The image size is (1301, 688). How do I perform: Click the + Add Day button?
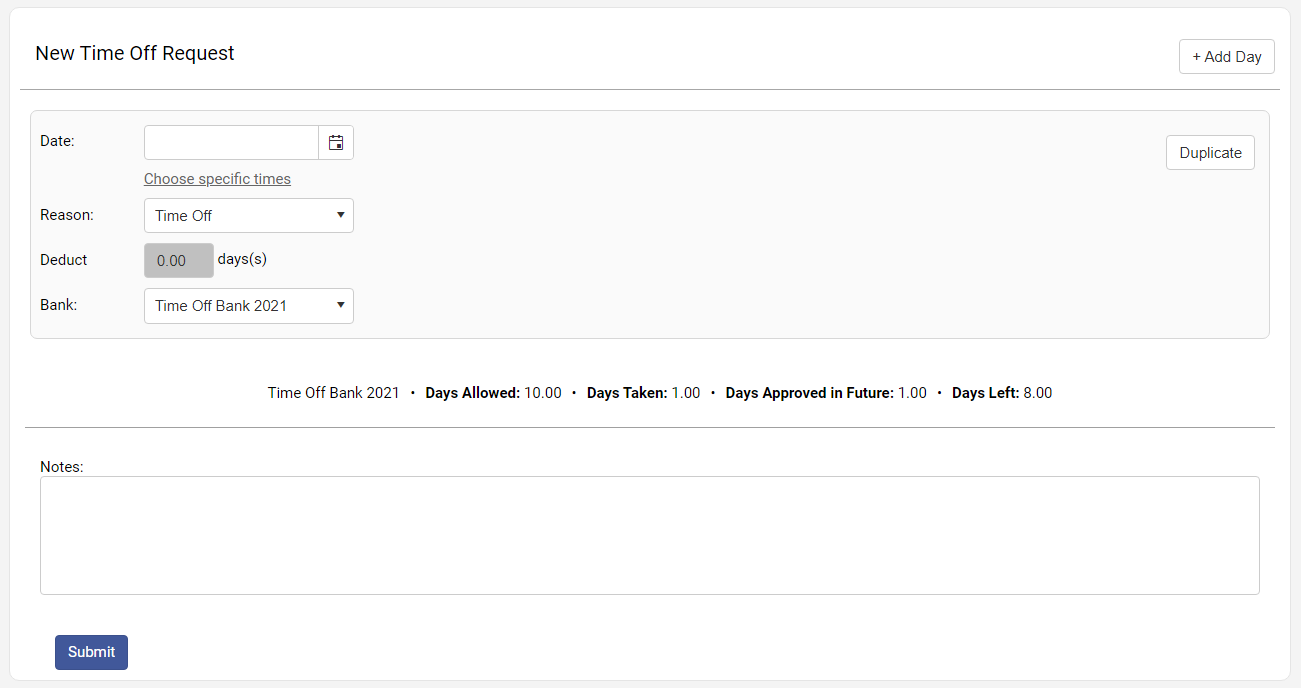pos(1226,57)
